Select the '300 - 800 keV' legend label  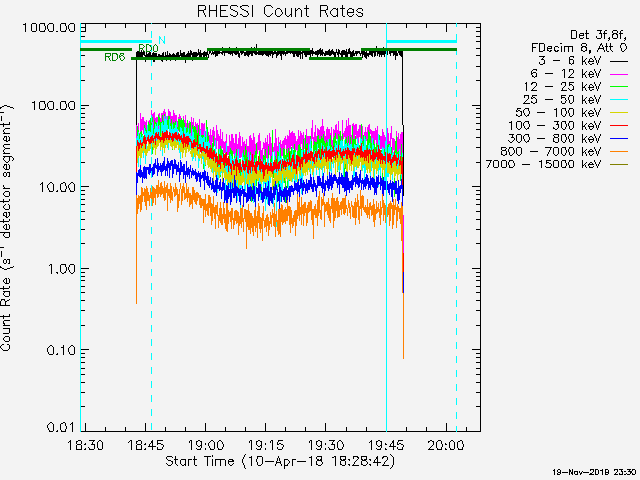click(x=554, y=138)
